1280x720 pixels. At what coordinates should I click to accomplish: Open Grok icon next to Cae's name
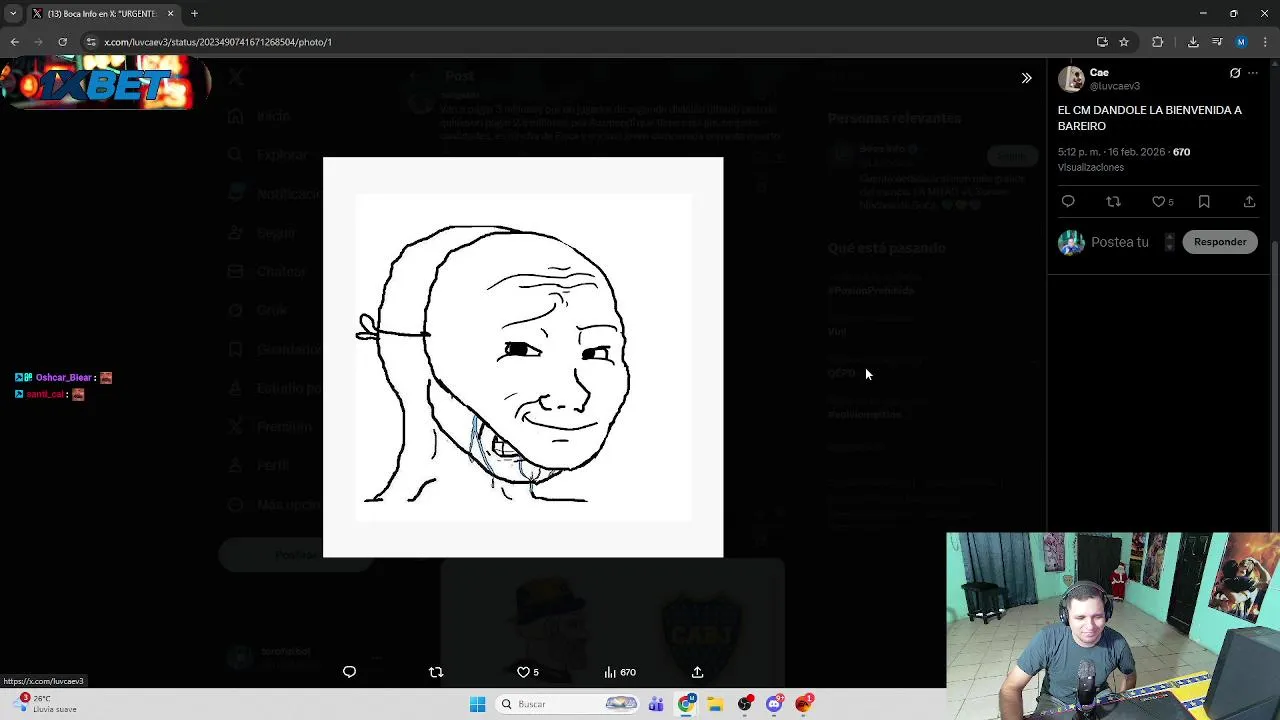pos(1235,73)
